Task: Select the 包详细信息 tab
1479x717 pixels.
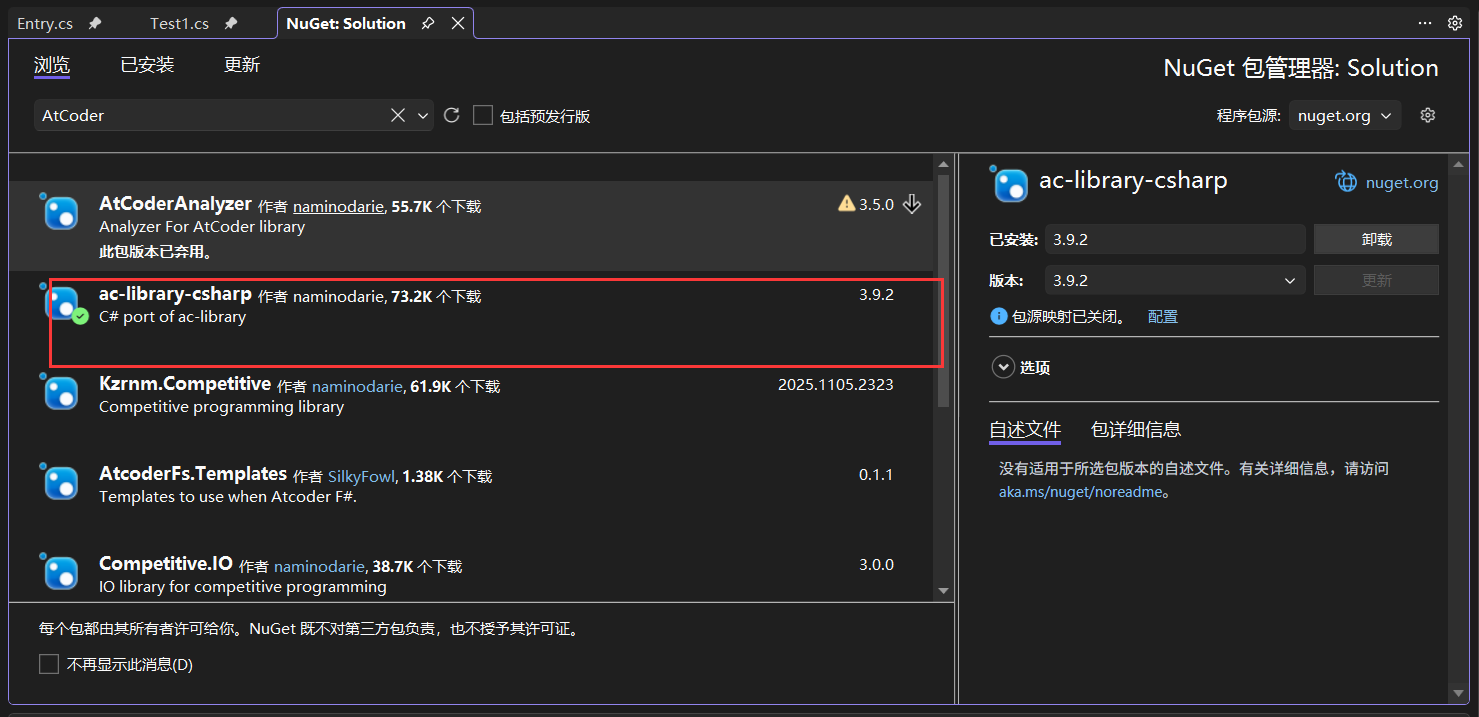Action: coord(1136,430)
